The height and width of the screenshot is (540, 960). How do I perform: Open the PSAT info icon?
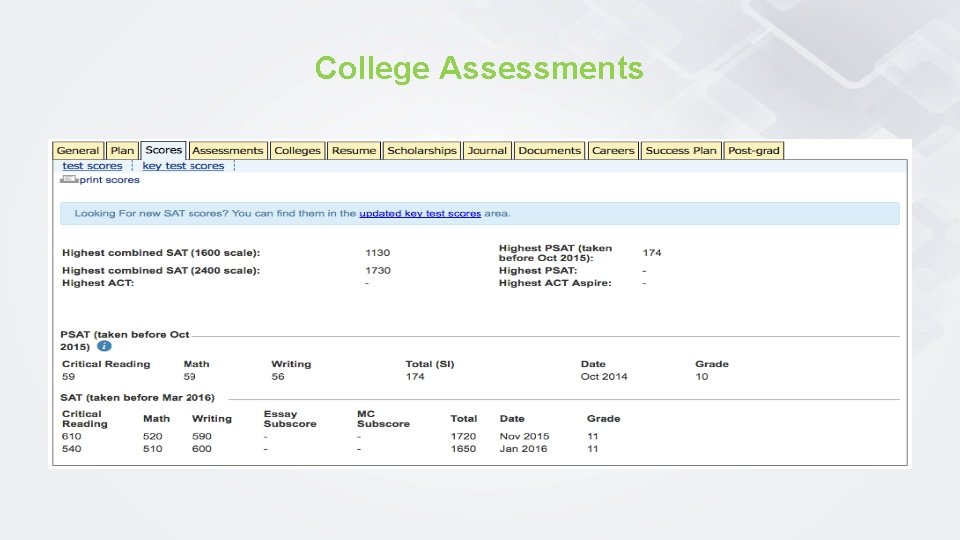point(104,346)
